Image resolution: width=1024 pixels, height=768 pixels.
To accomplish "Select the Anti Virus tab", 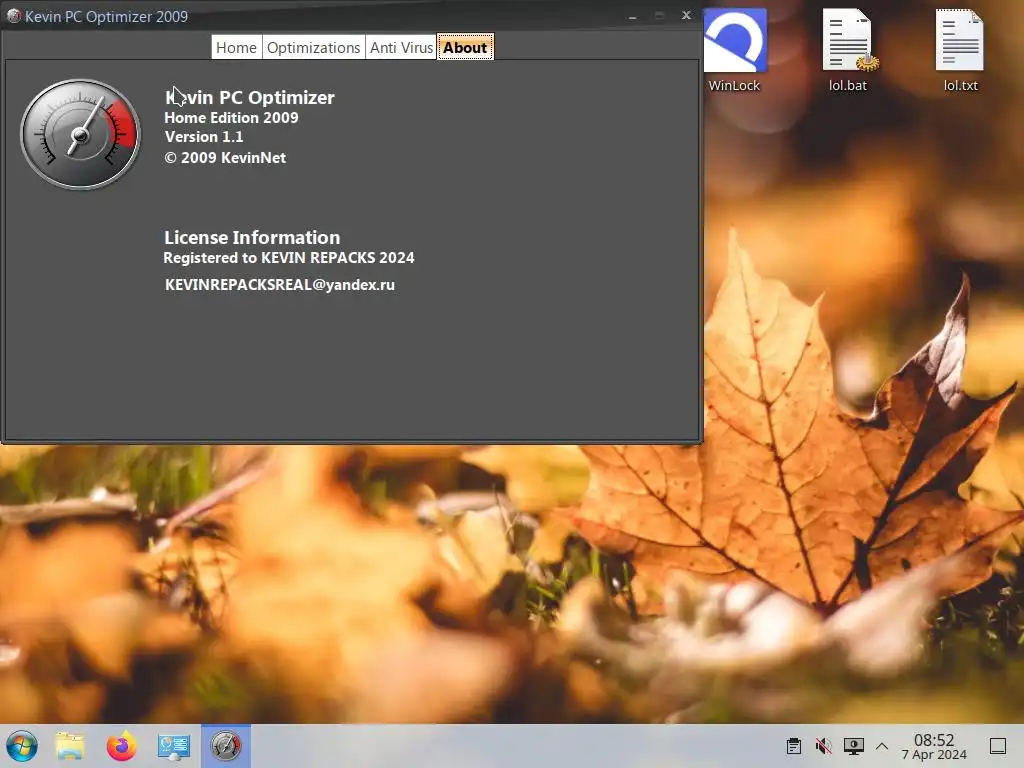I will point(401,48).
